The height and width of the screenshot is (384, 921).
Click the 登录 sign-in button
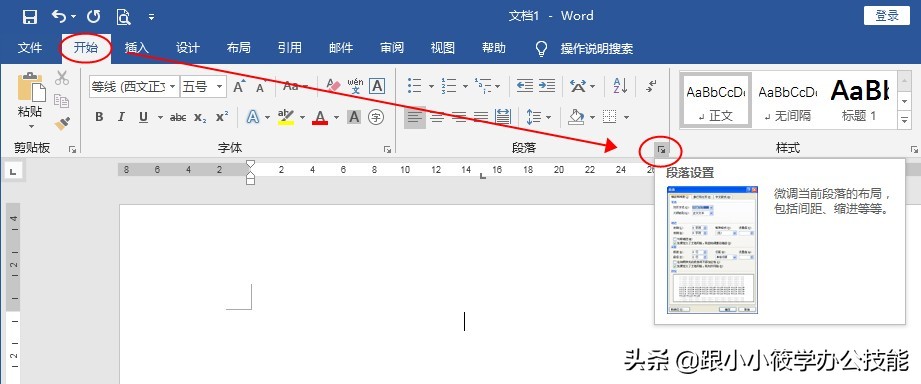tap(887, 16)
